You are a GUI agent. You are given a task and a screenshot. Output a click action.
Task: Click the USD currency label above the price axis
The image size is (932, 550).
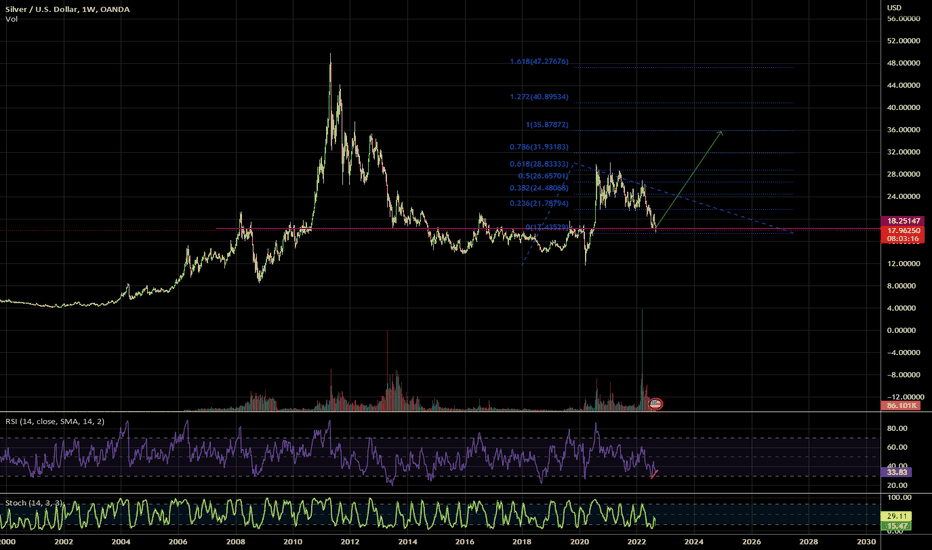click(x=894, y=8)
